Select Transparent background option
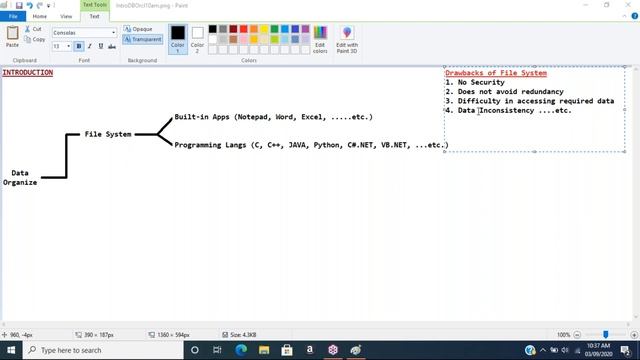 pyautogui.click(x=142, y=40)
